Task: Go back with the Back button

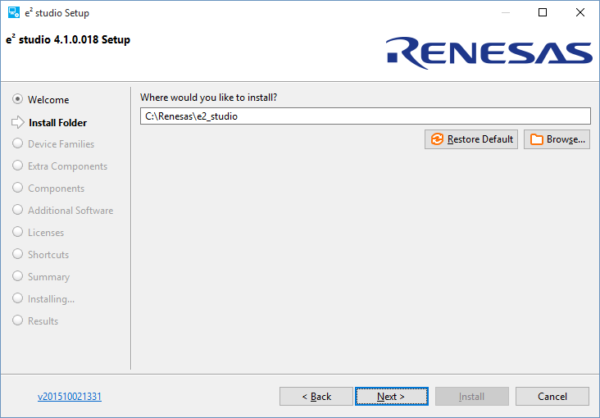Action: (x=317, y=396)
